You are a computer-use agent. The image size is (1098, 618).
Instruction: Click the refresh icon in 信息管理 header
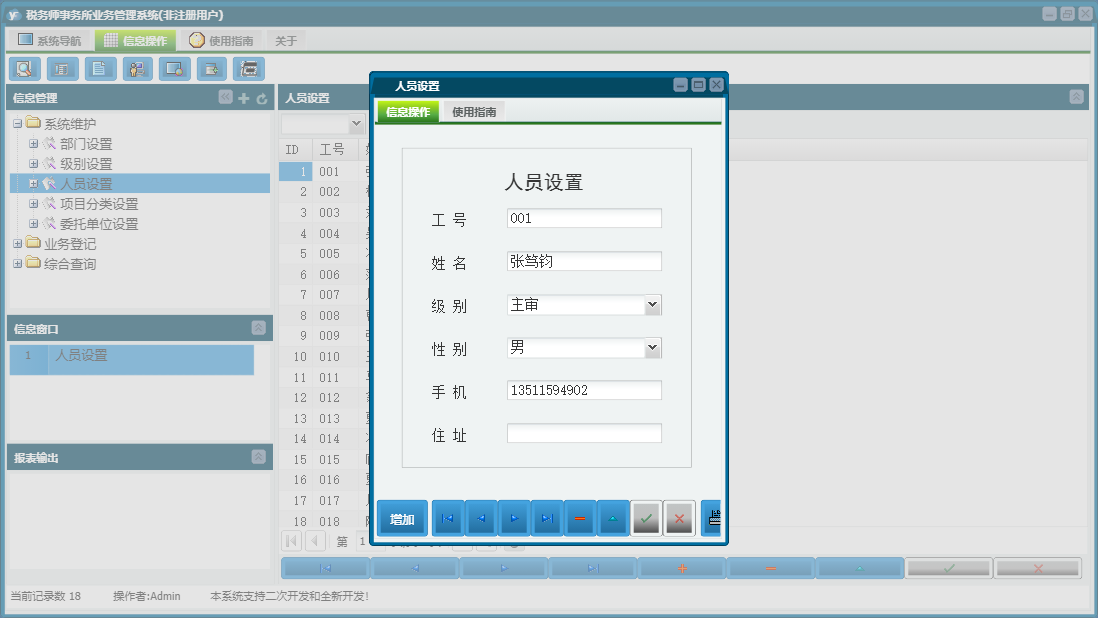[x=262, y=99]
